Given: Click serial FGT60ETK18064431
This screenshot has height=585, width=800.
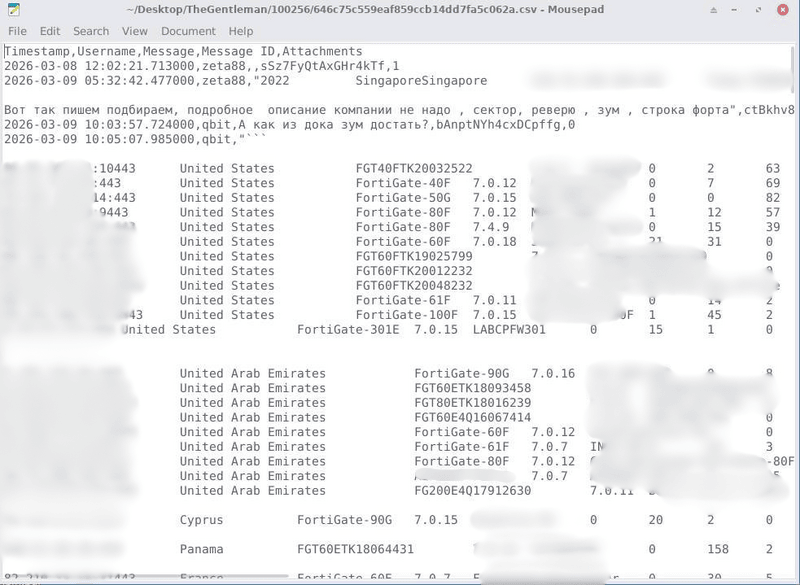Looking at the screenshot, I should click(x=355, y=549).
